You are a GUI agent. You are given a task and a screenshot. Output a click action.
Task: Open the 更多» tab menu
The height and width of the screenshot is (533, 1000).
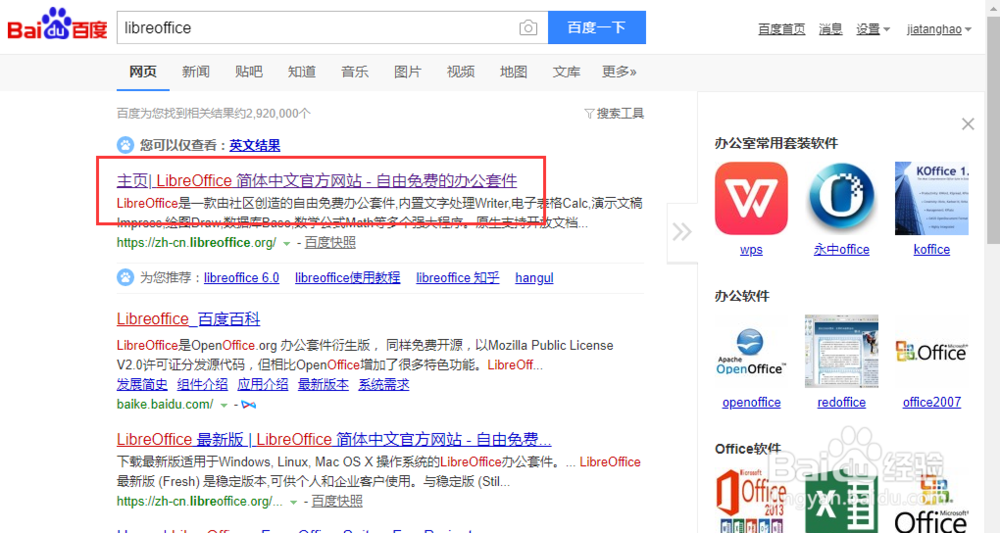tap(619, 72)
